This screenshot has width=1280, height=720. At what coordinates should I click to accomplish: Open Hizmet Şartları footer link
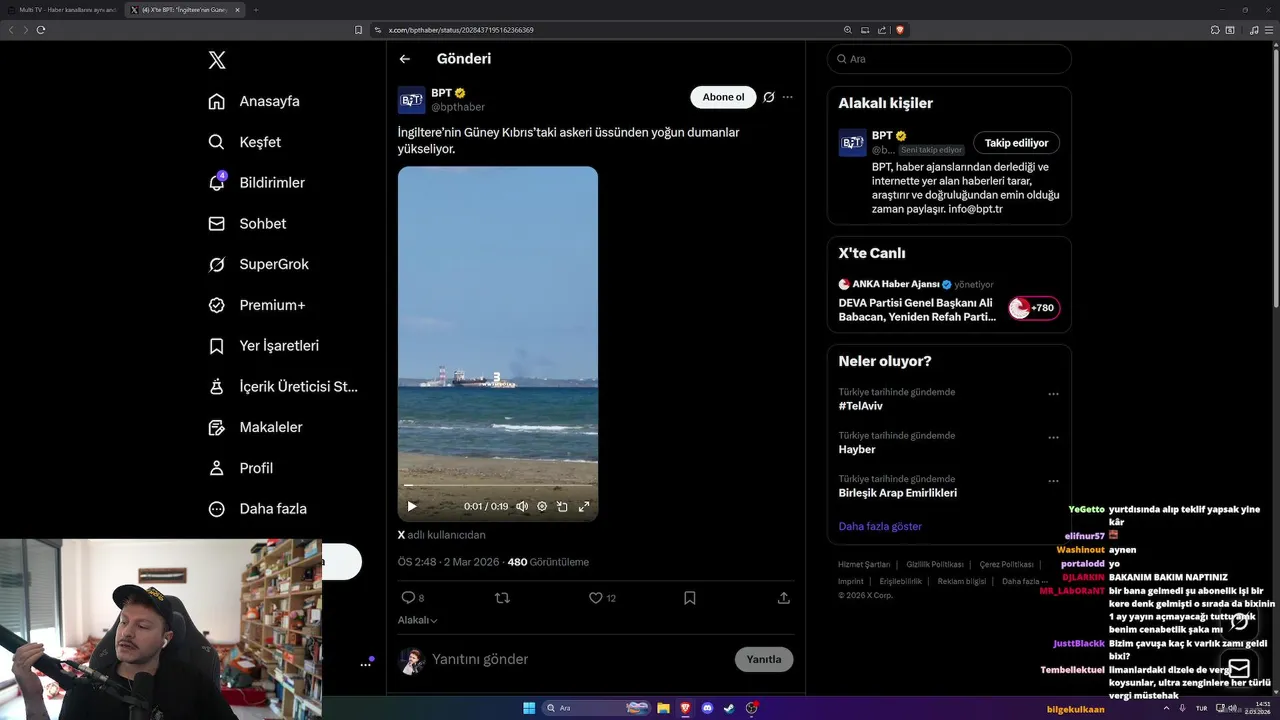864,565
